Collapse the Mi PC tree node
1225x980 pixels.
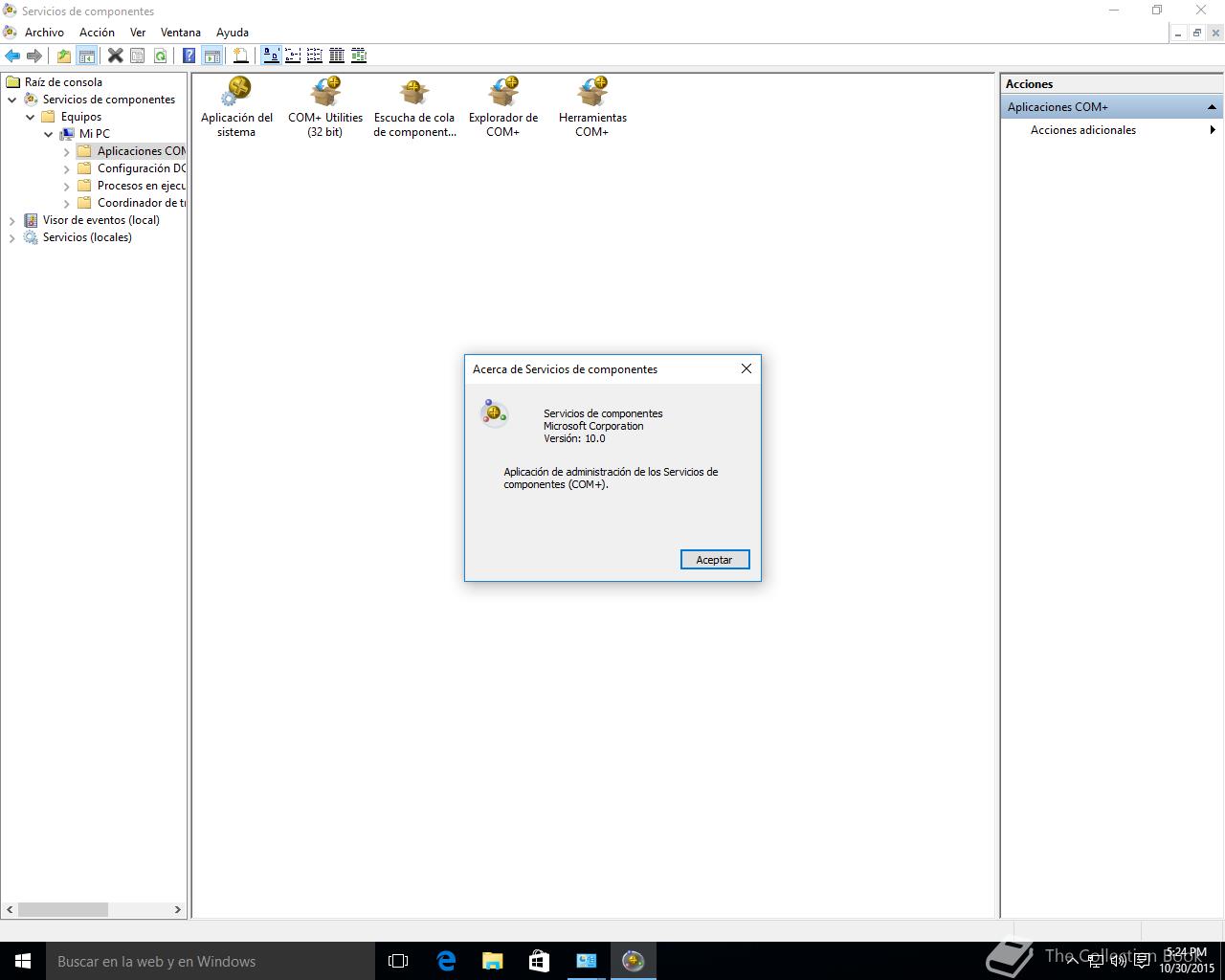point(49,134)
